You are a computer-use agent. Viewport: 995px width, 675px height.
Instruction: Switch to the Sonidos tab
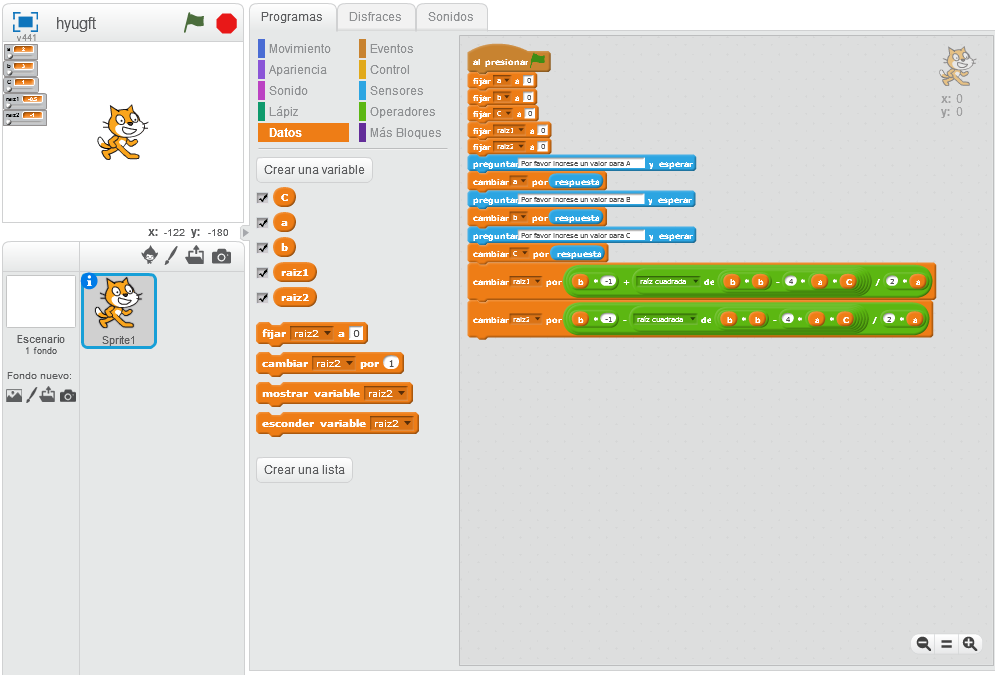tap(451, 17)
